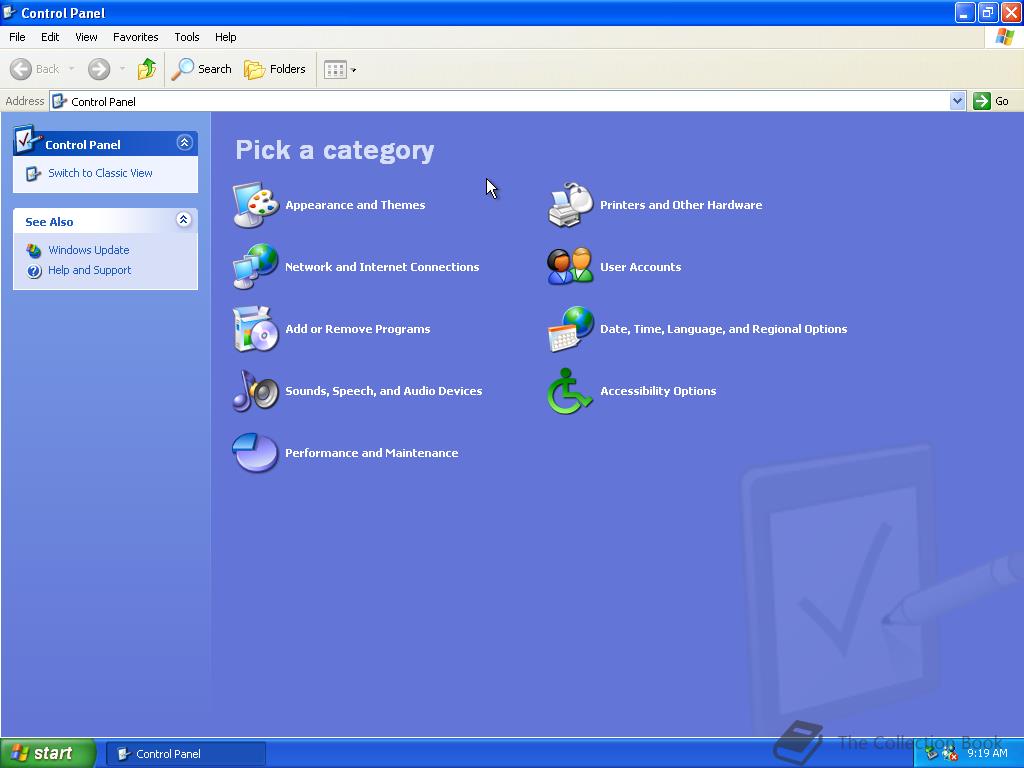Screen dimensions: 1024x768
Task: Click the Windows flag logo in the menu bar corner
Action: [1004, 37]
